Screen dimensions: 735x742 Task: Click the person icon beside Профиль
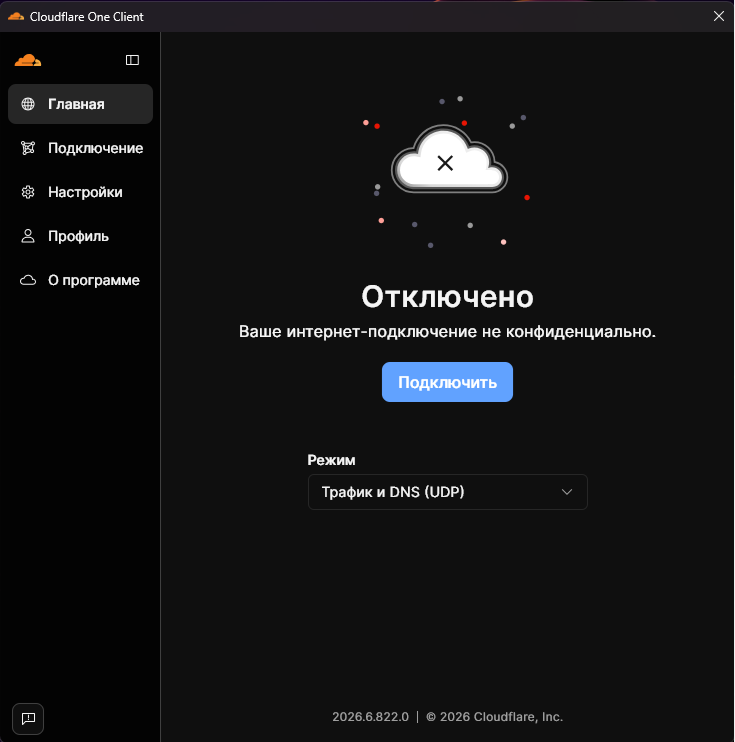coord(28,236)
